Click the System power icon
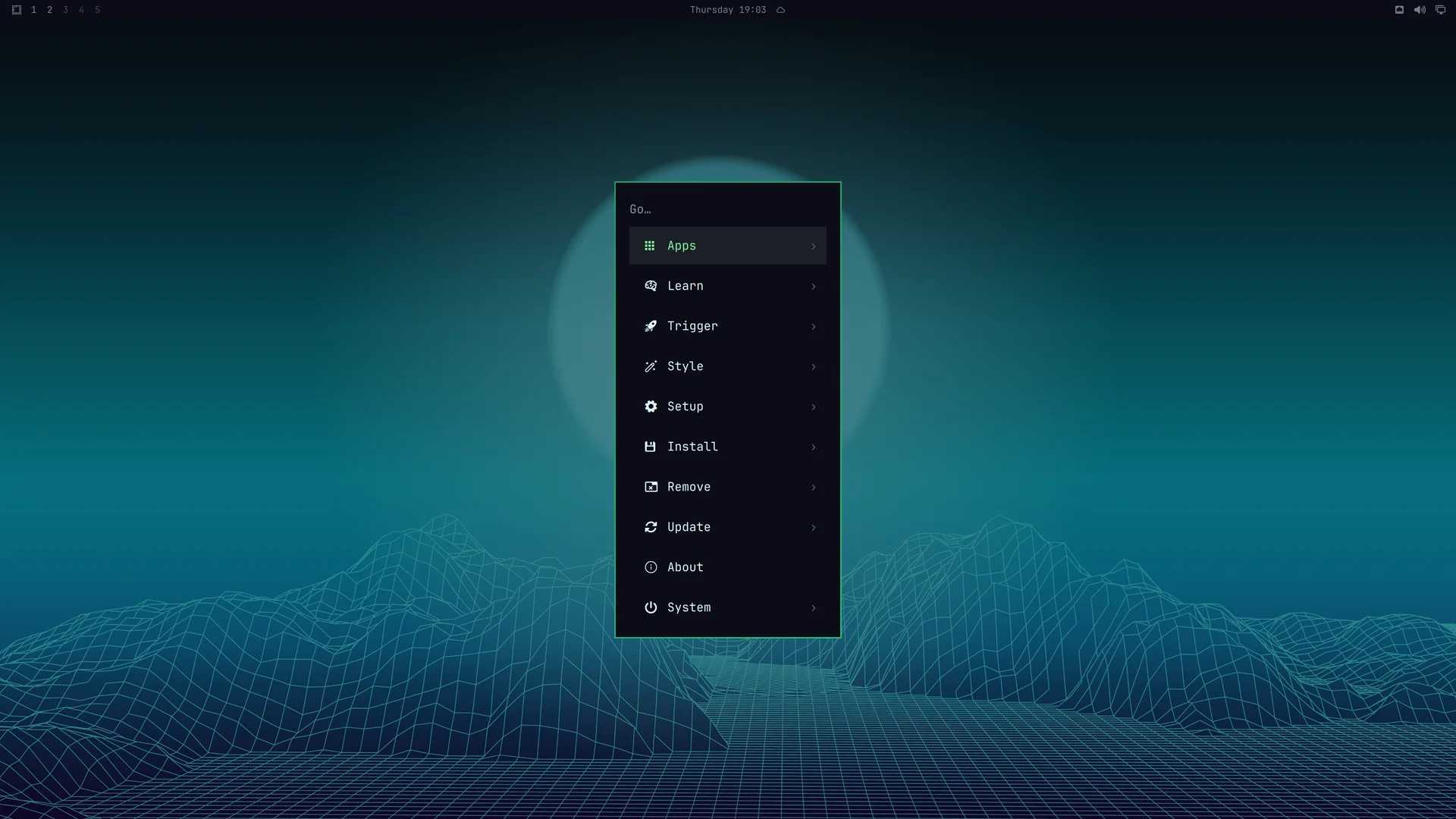1456x819 pixels. (x=651, y=607)
